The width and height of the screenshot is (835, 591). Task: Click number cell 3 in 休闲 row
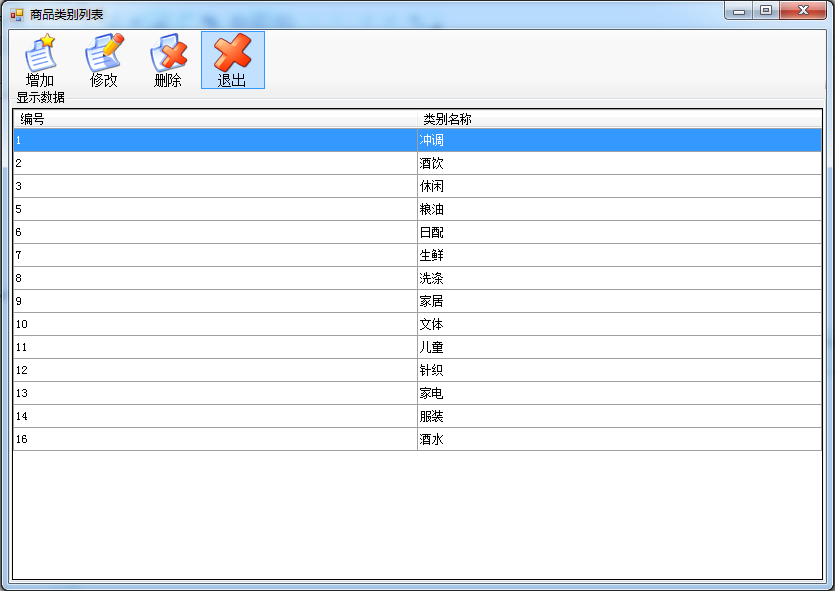215,186
